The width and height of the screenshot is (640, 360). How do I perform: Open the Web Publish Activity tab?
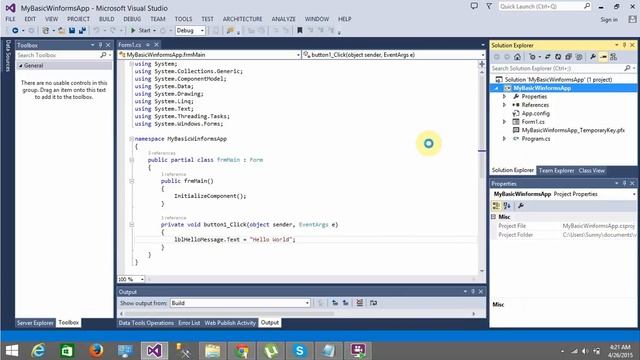click(x=230, y=323)
